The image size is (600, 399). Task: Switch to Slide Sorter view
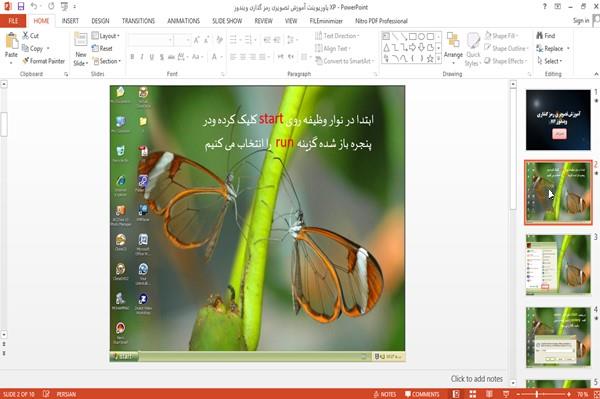(473, 394)
